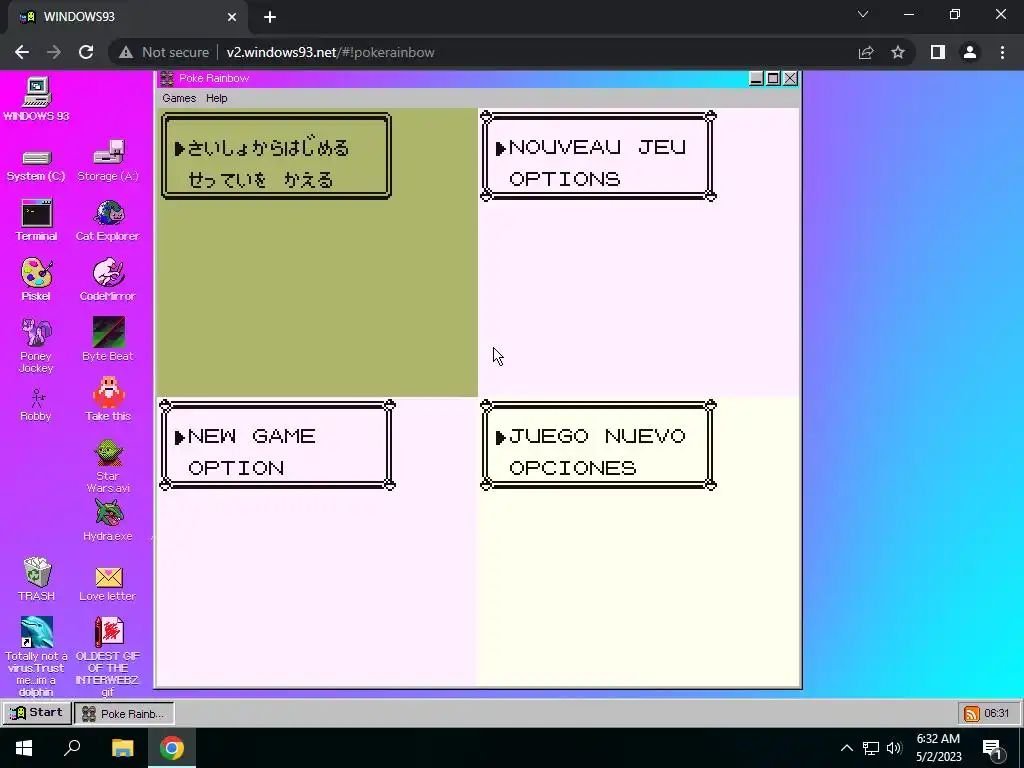Bookmark this page with the star icon
Image resolution: width=1024 pixels, height=768 pixels.
[x=898, y=52]
